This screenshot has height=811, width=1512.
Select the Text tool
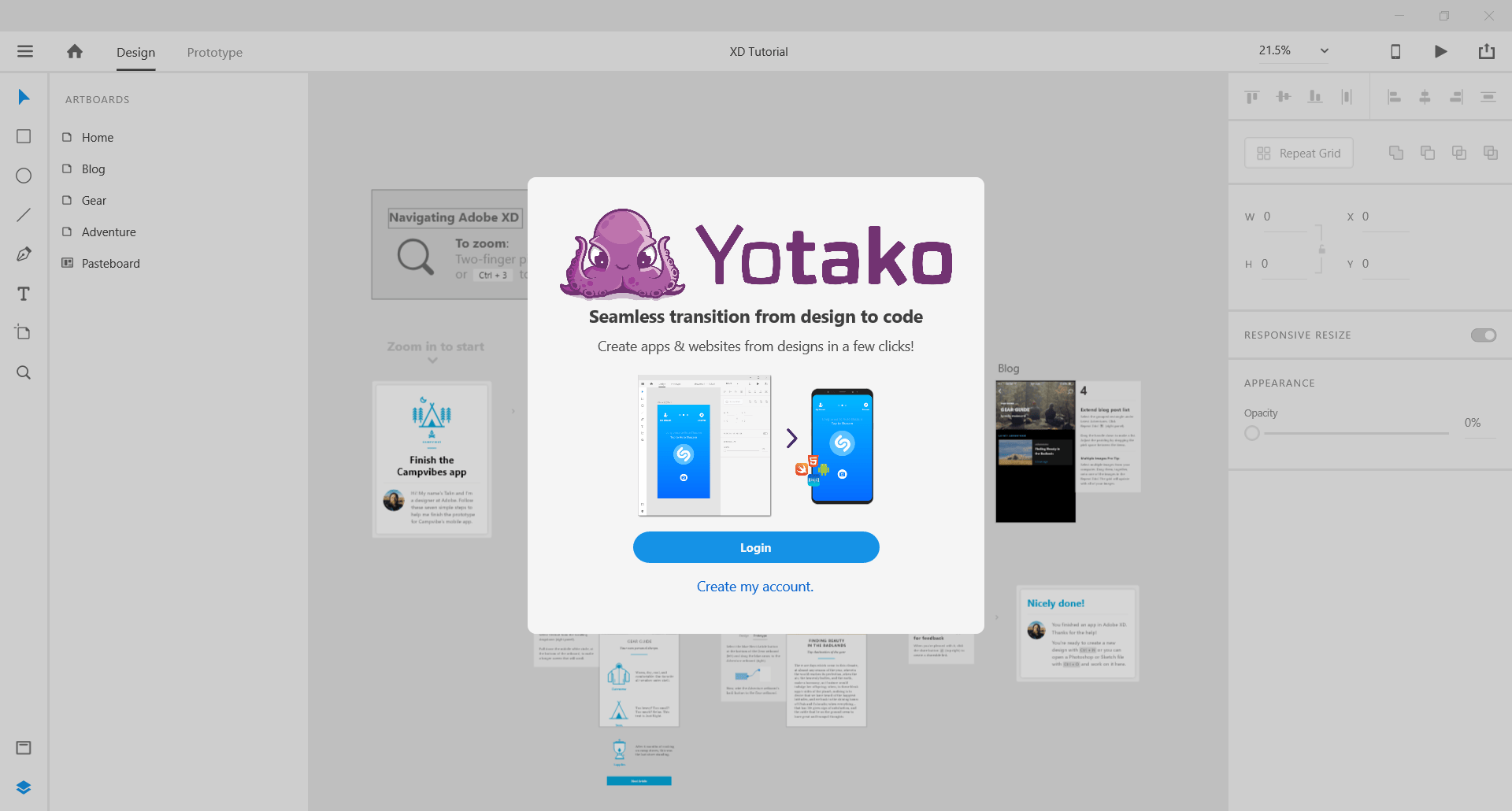[x=23, y=294]
